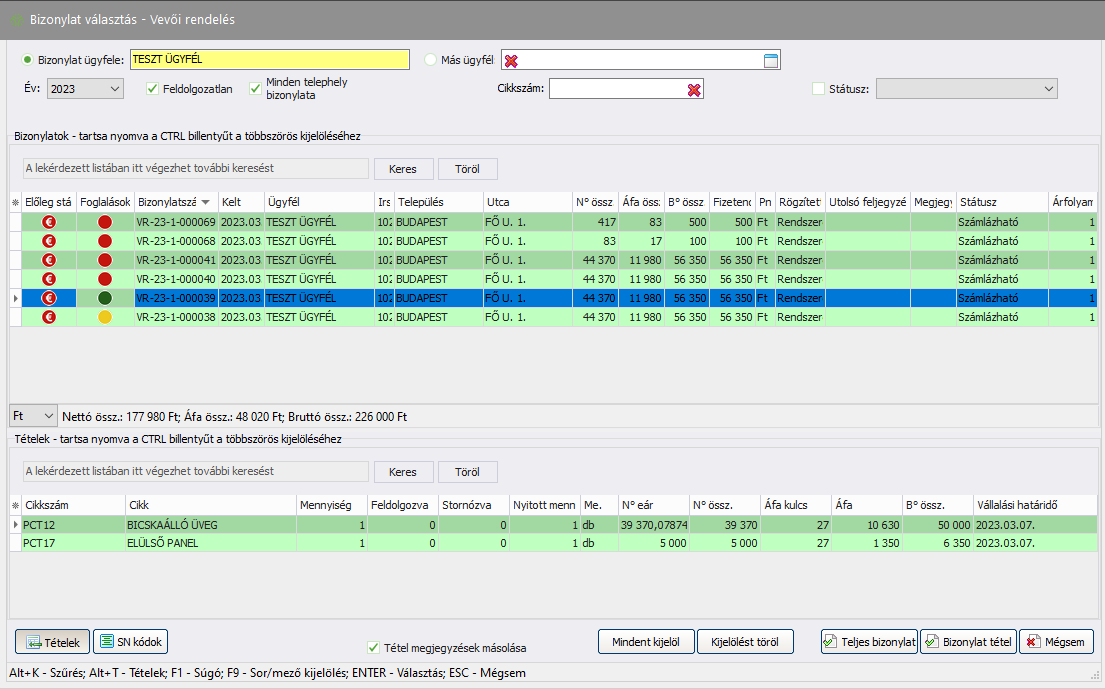1105x689 pixels.
Task: Click the red X in Más ügyfél field
Action: click(511, 61)
